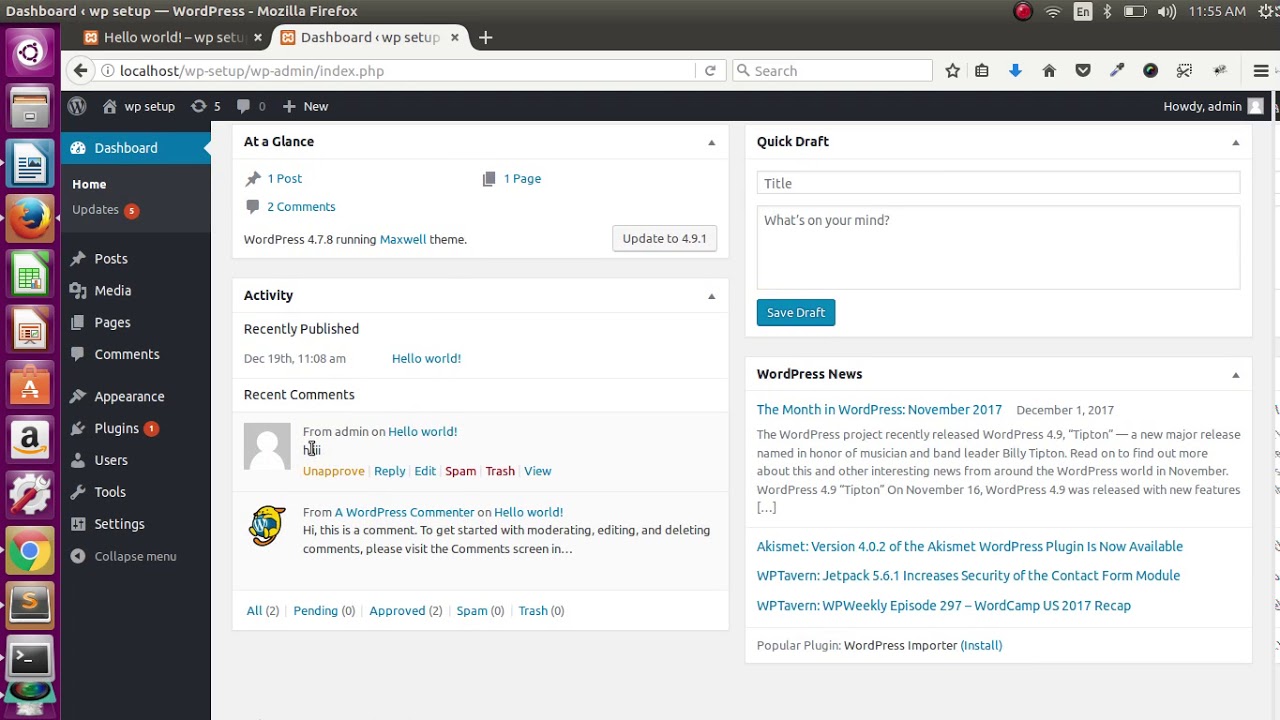Open the Maxwell theme link
Image resolution: width=1280 pixels, height=720 pixels.
403,240
